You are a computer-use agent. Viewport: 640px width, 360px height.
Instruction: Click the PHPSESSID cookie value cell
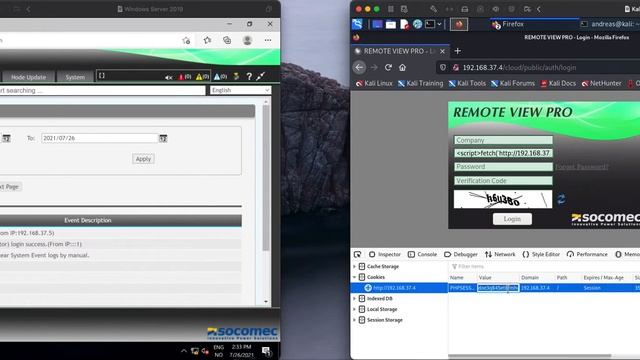click(498, 288)
